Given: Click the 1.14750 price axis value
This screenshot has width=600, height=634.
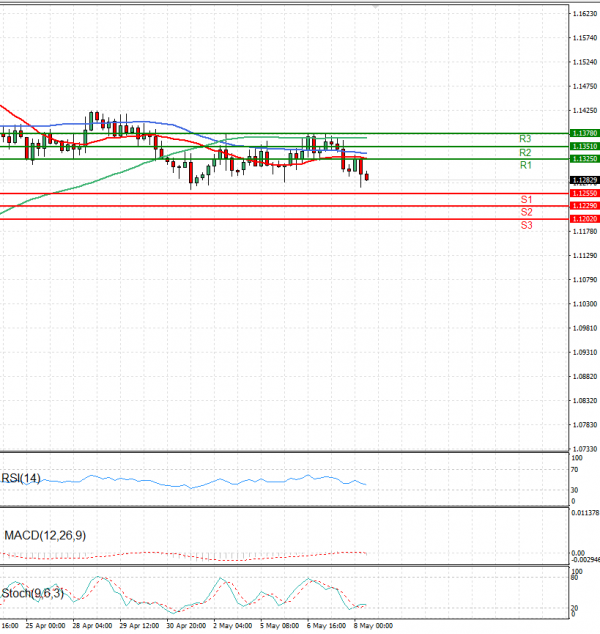Looking at the screenshot, I should 585,87.
